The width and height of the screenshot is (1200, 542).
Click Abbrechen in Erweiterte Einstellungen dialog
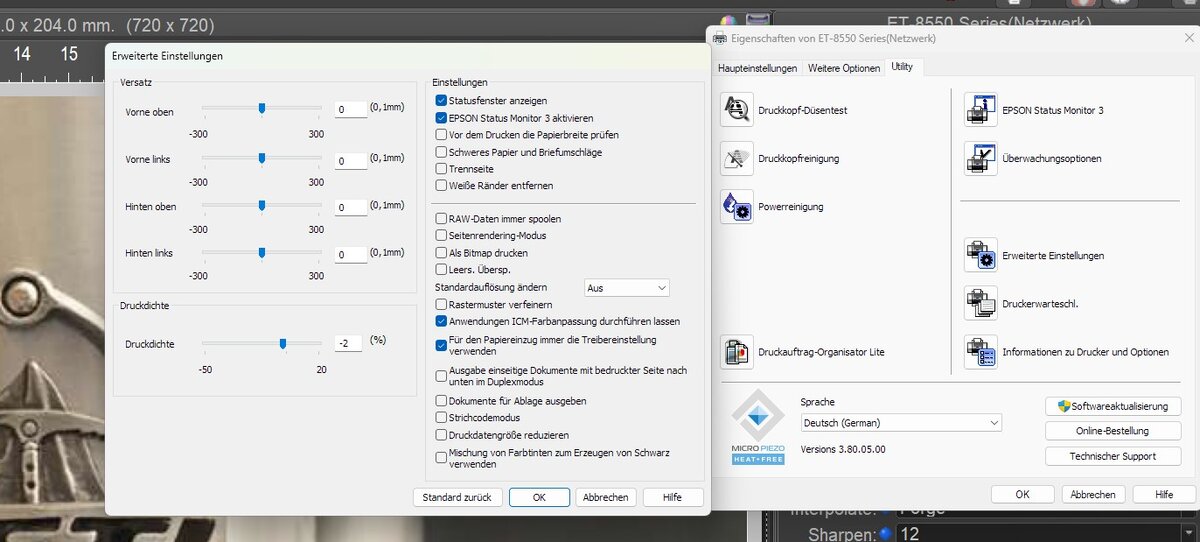pos(606,497)
